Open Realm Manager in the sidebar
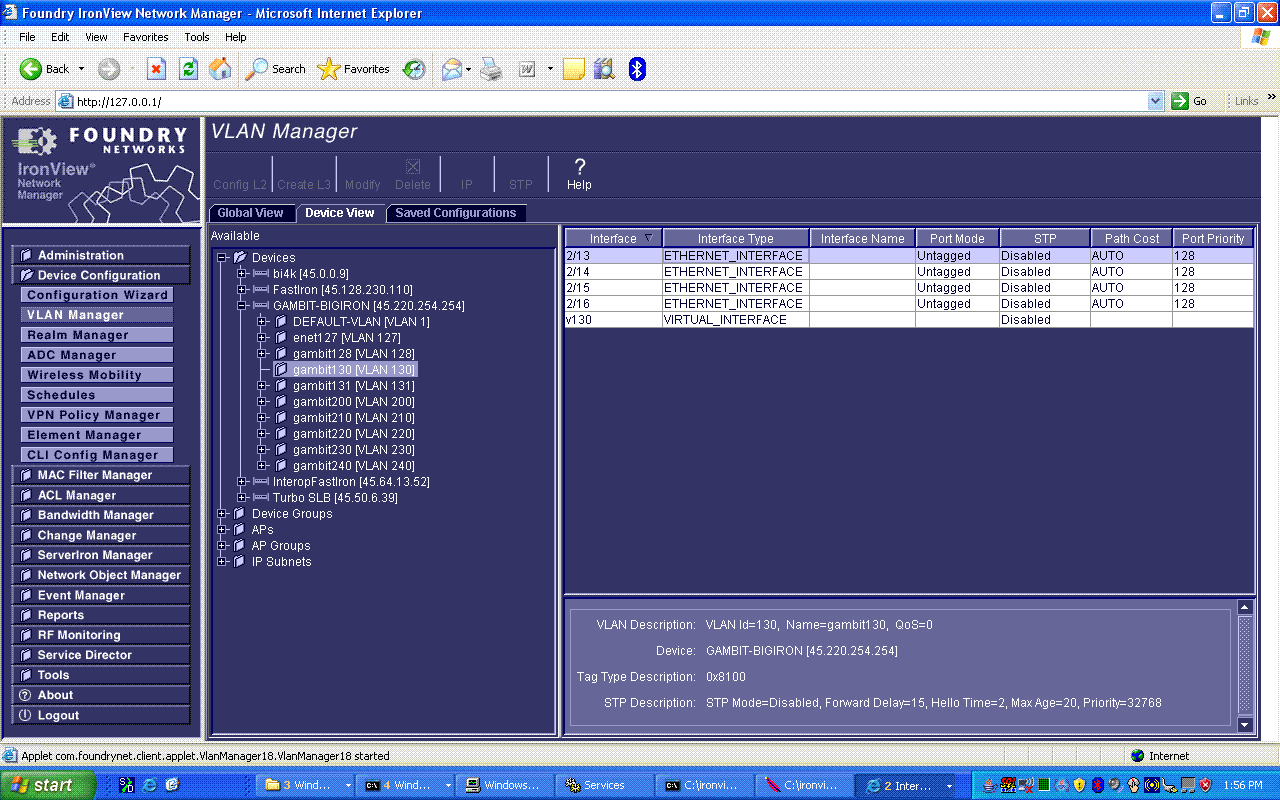This screenshot has height=800, width=1280. (x=97, y=335)
